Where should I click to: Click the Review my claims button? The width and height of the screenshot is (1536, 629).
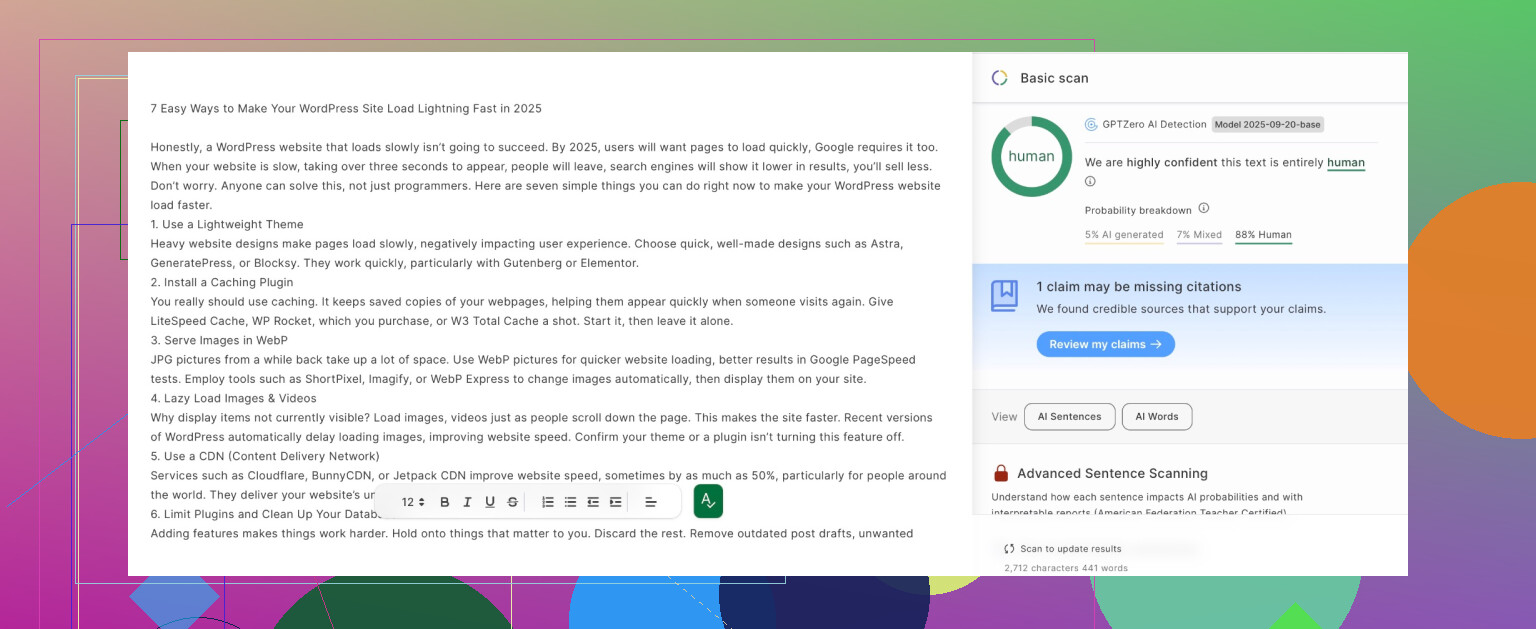1105,344
